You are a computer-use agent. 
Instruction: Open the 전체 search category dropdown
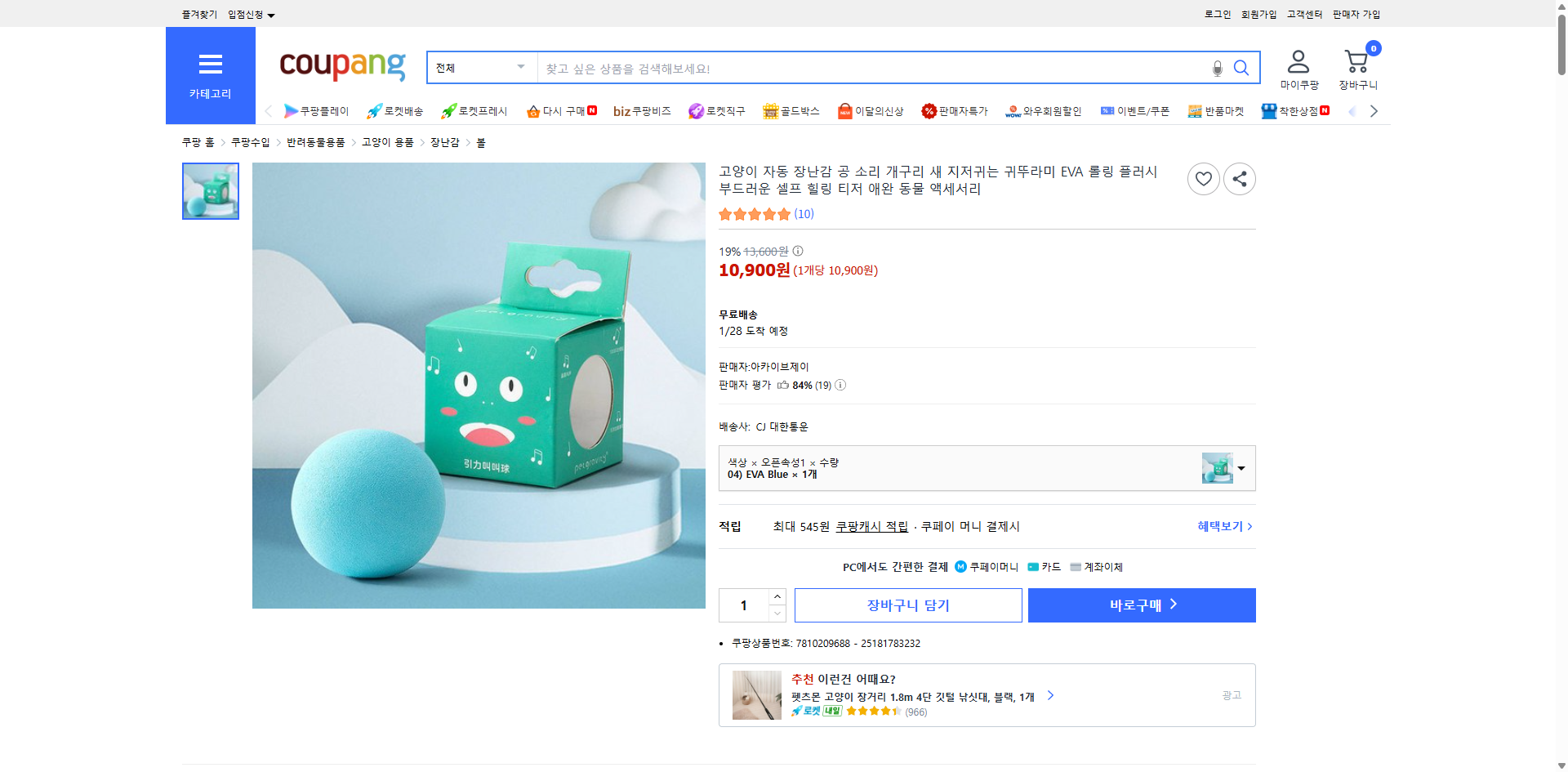[480, 68]
